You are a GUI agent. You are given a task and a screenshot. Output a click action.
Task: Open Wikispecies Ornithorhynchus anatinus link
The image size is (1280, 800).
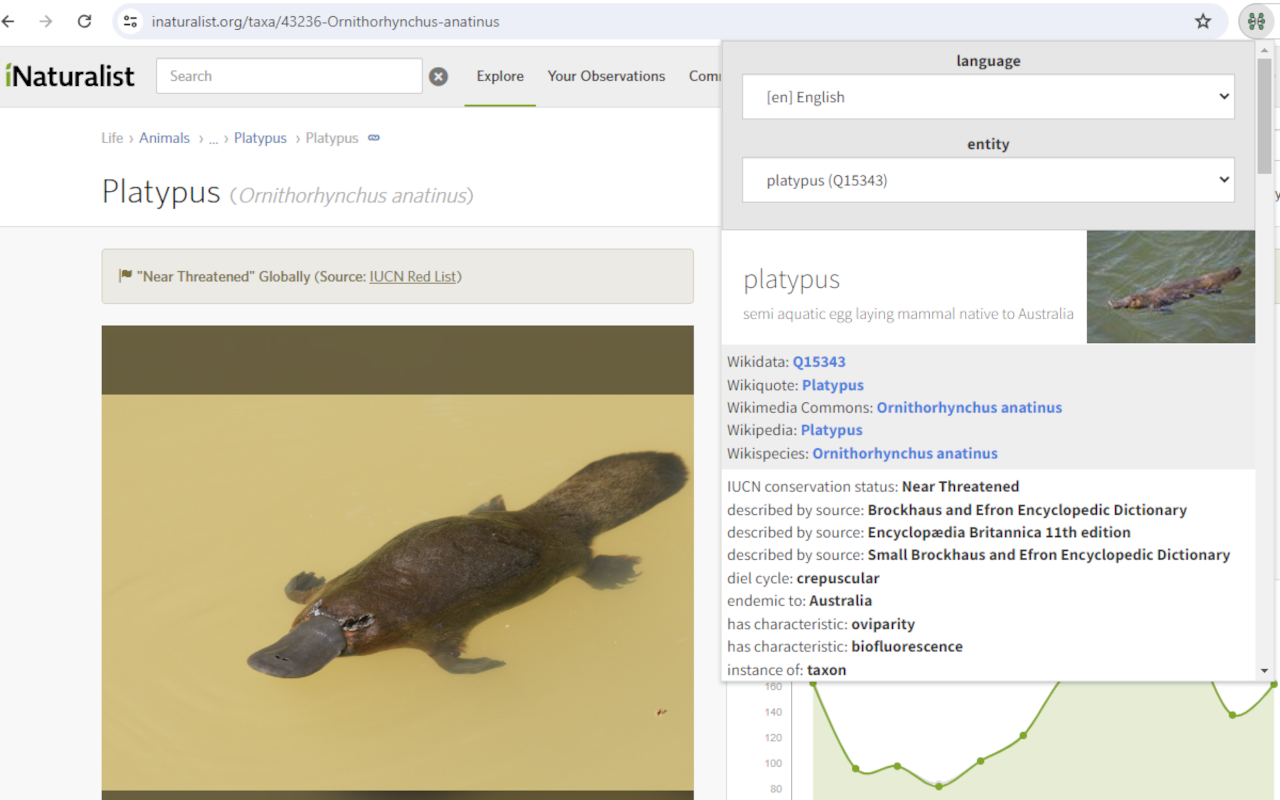tap(904, 453)
